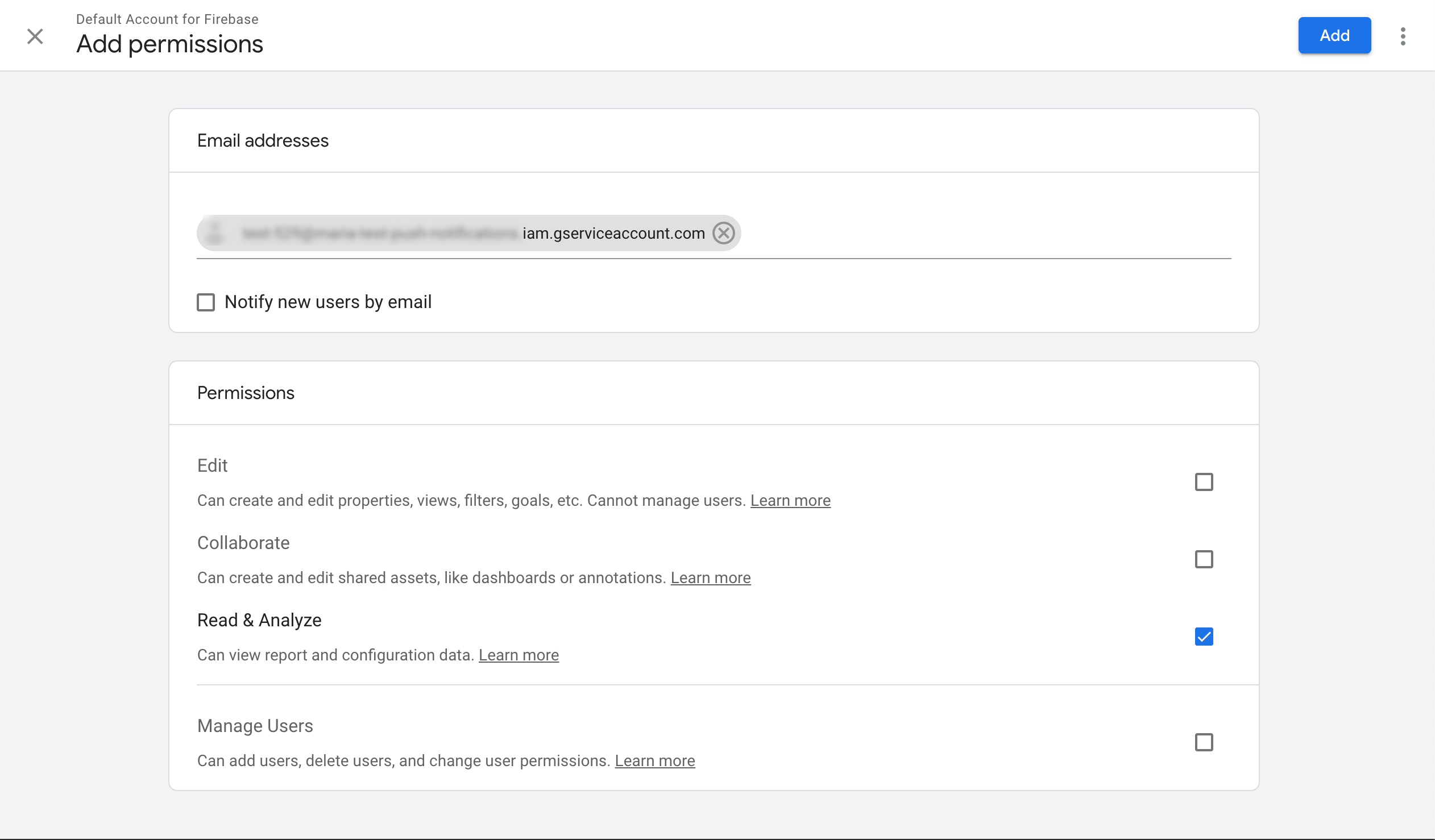Check the Edit permission box
The height and width of the screenshot is (840, 1435).
coord(1203,482)
